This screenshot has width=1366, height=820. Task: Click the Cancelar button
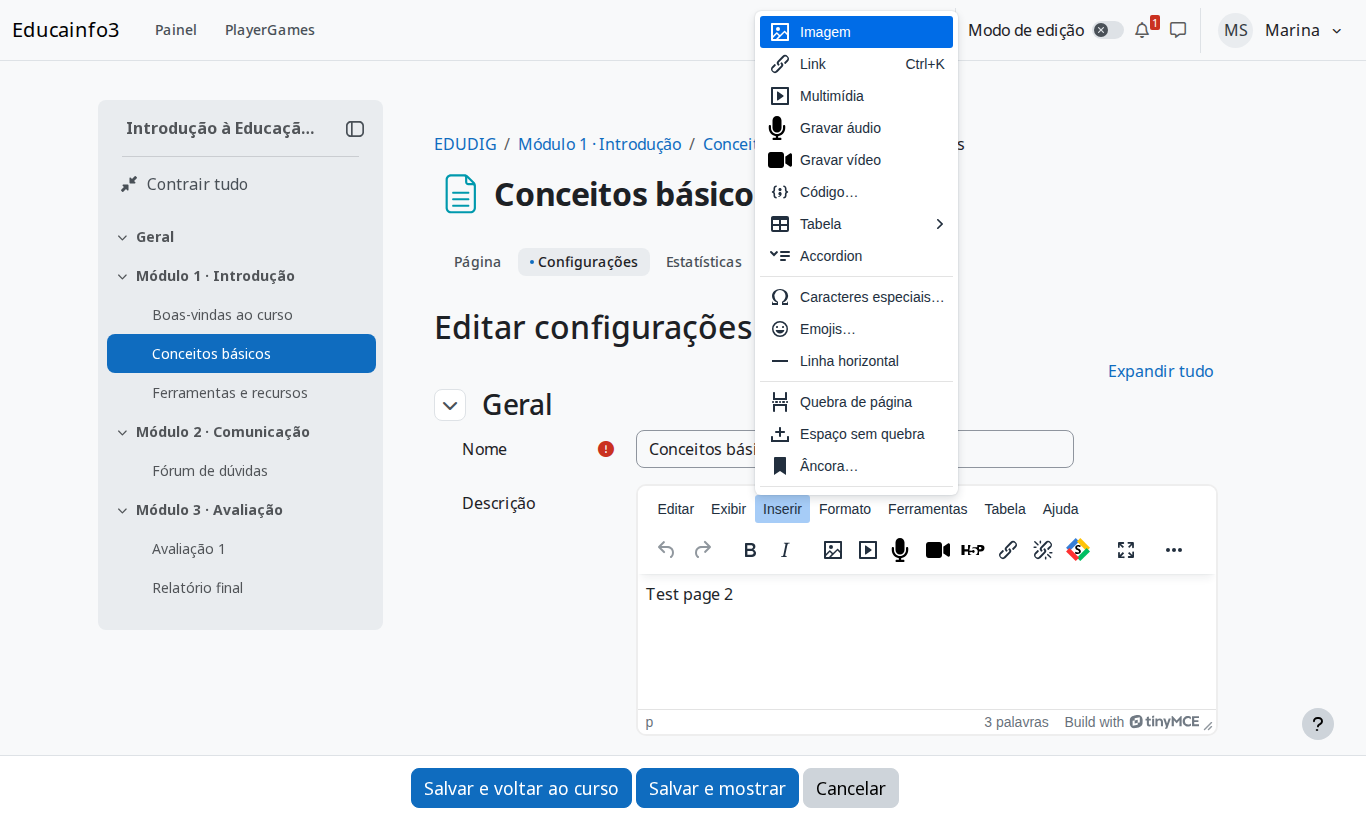point(851,788)
